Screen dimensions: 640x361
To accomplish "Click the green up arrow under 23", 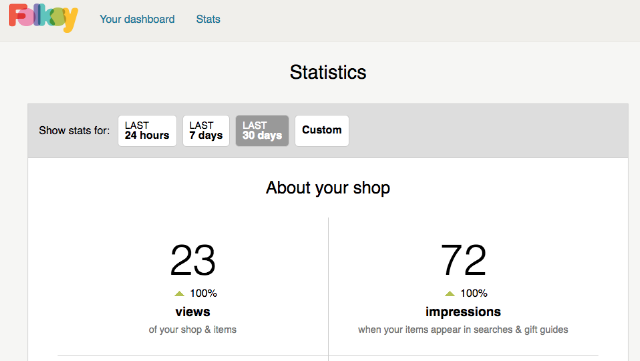I will point(180,293).
